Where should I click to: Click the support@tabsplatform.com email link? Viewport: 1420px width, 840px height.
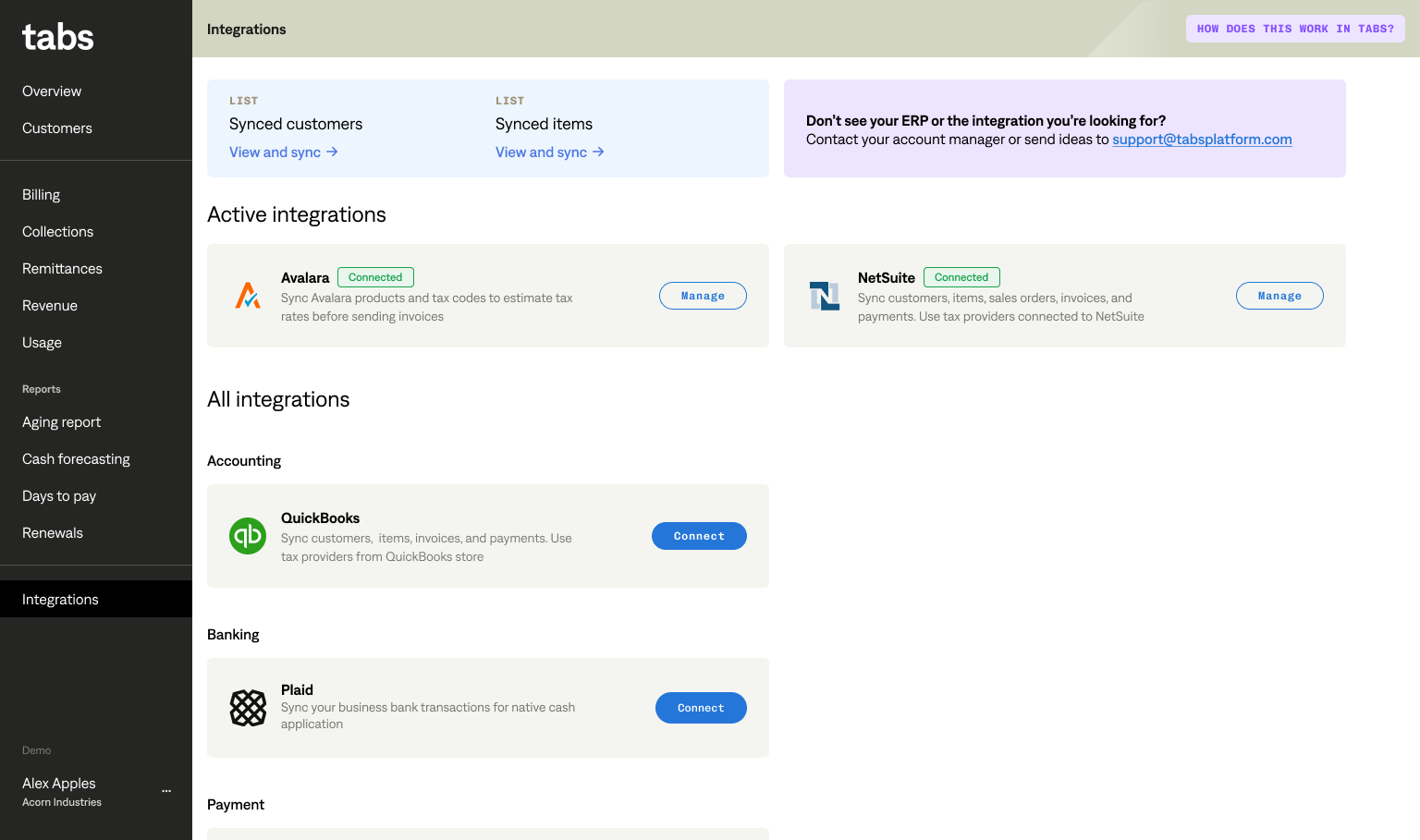1202,140
